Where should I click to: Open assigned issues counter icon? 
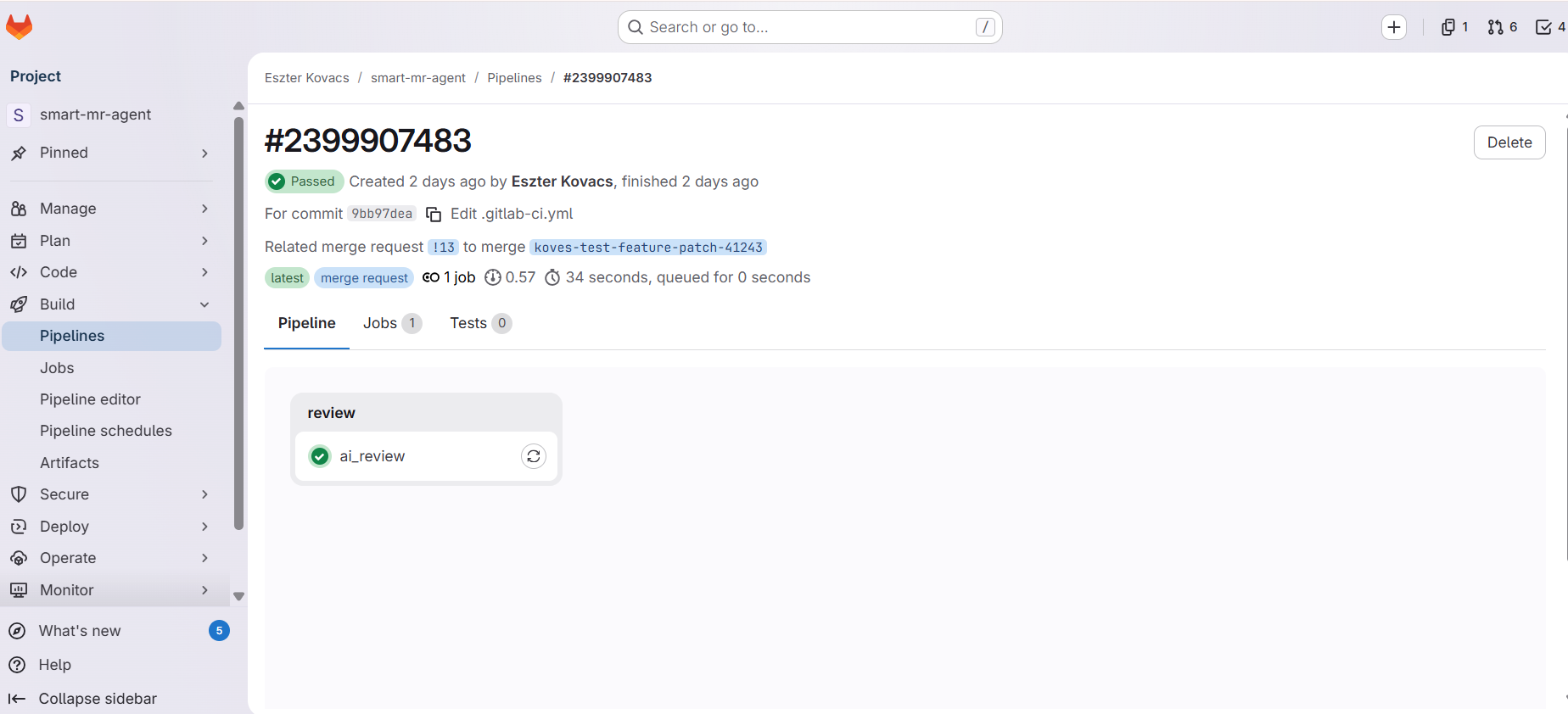1448,27
